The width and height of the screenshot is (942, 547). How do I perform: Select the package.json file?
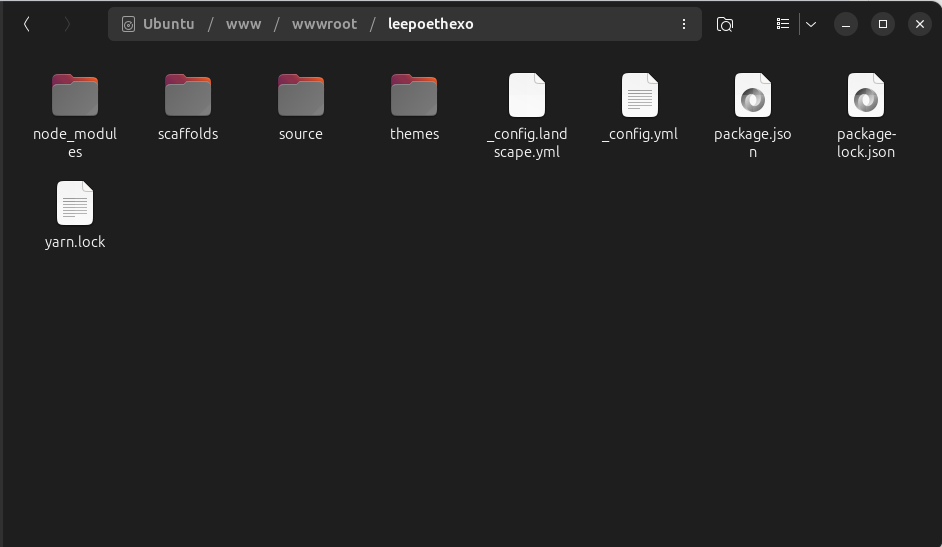tap(753, 96)
